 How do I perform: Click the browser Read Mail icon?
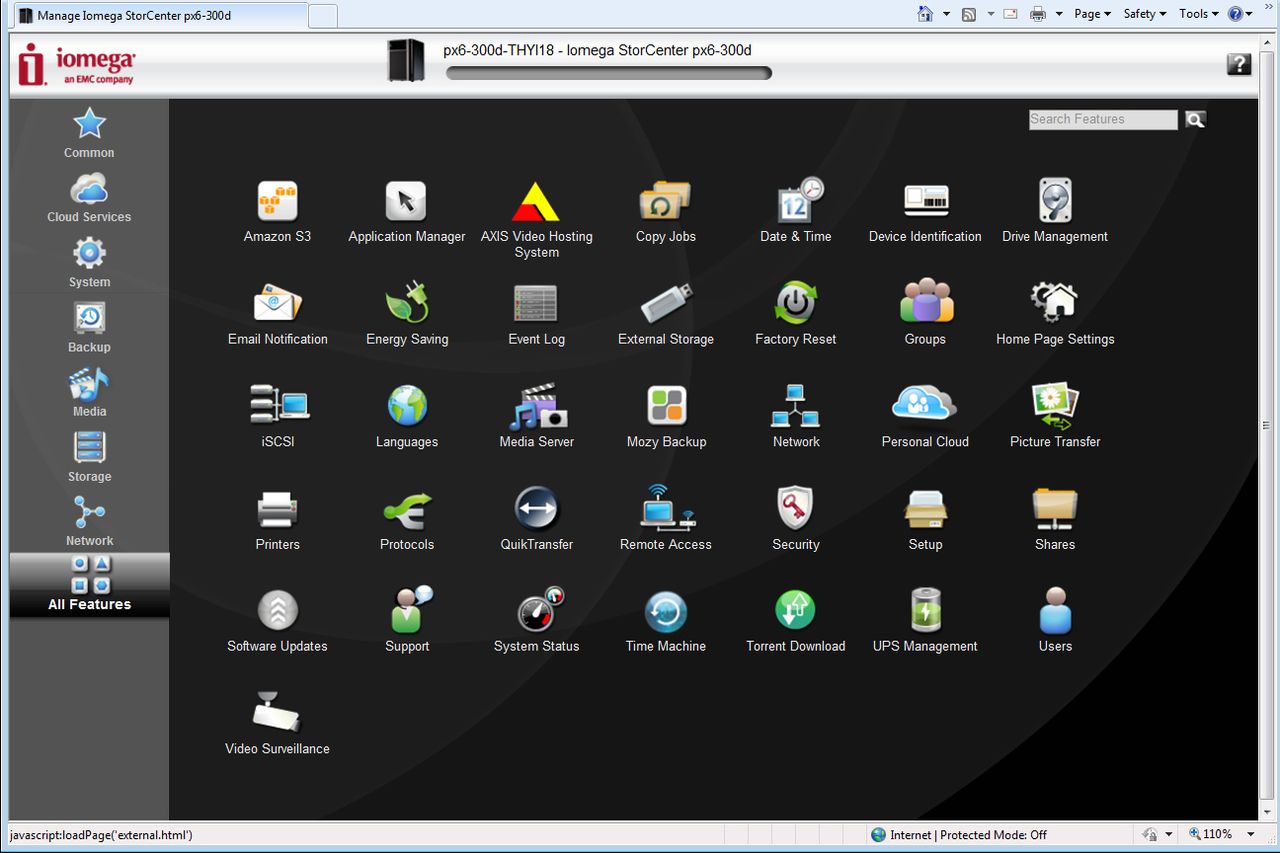pyautogui.click(x=1010, y=14)
